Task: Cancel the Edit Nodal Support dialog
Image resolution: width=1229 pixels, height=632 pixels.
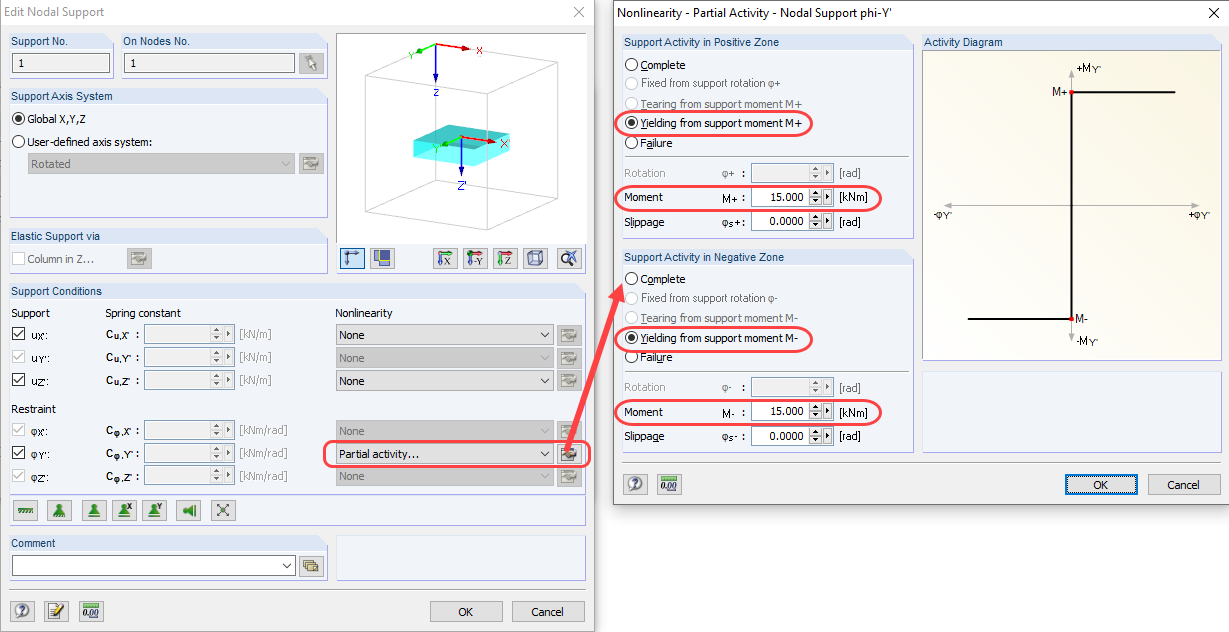Action: (547, 611)
